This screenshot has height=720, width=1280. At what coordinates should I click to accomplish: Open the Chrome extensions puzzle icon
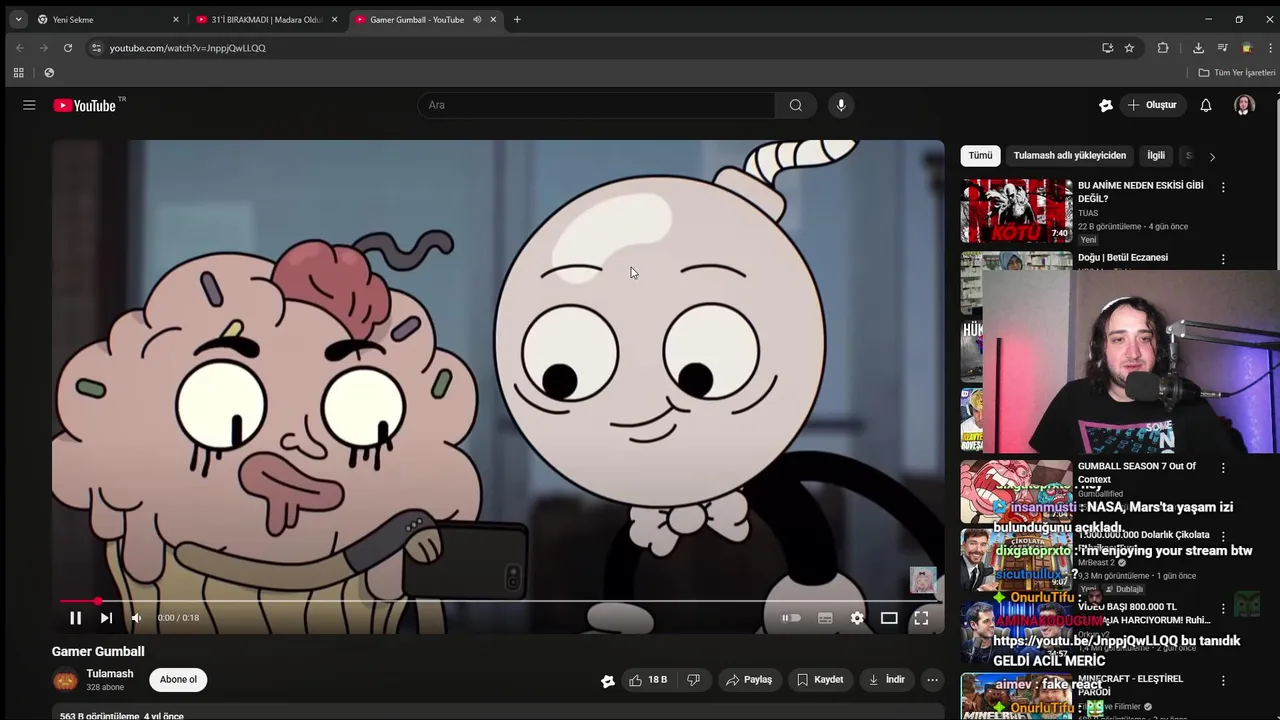1163,47
